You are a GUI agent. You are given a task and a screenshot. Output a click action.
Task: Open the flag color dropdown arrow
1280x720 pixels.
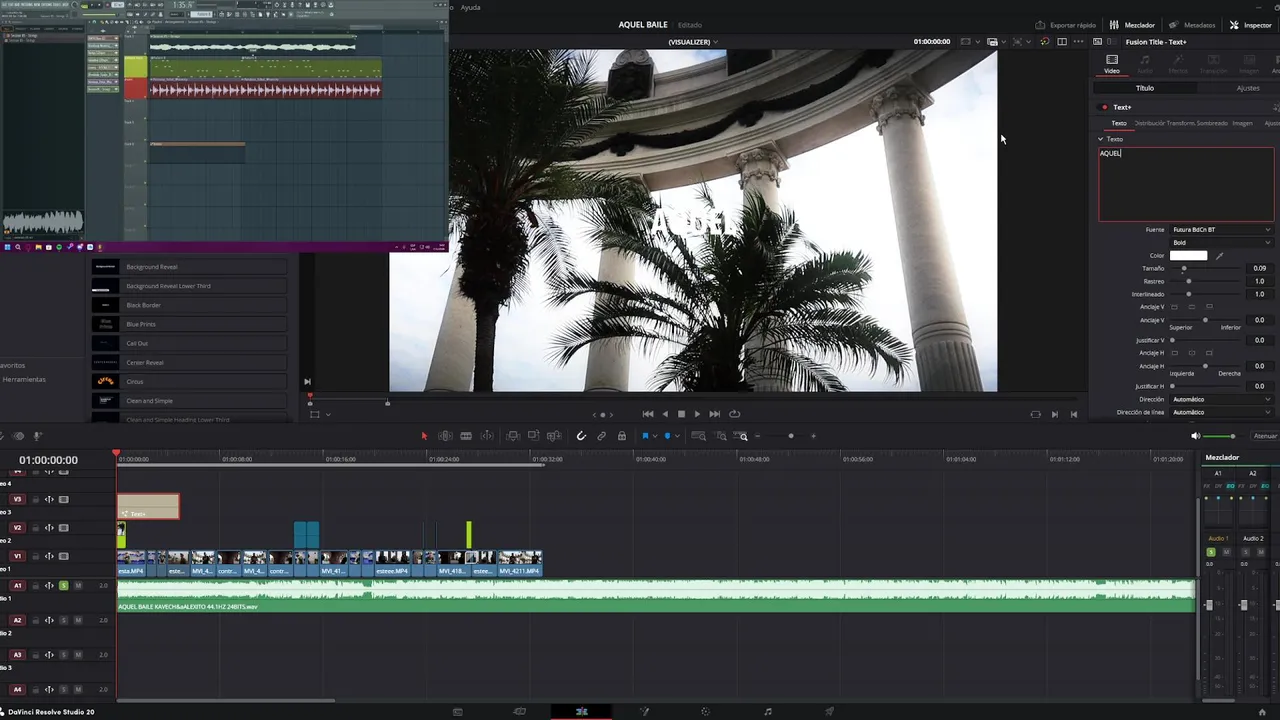(x=655, y=436)
